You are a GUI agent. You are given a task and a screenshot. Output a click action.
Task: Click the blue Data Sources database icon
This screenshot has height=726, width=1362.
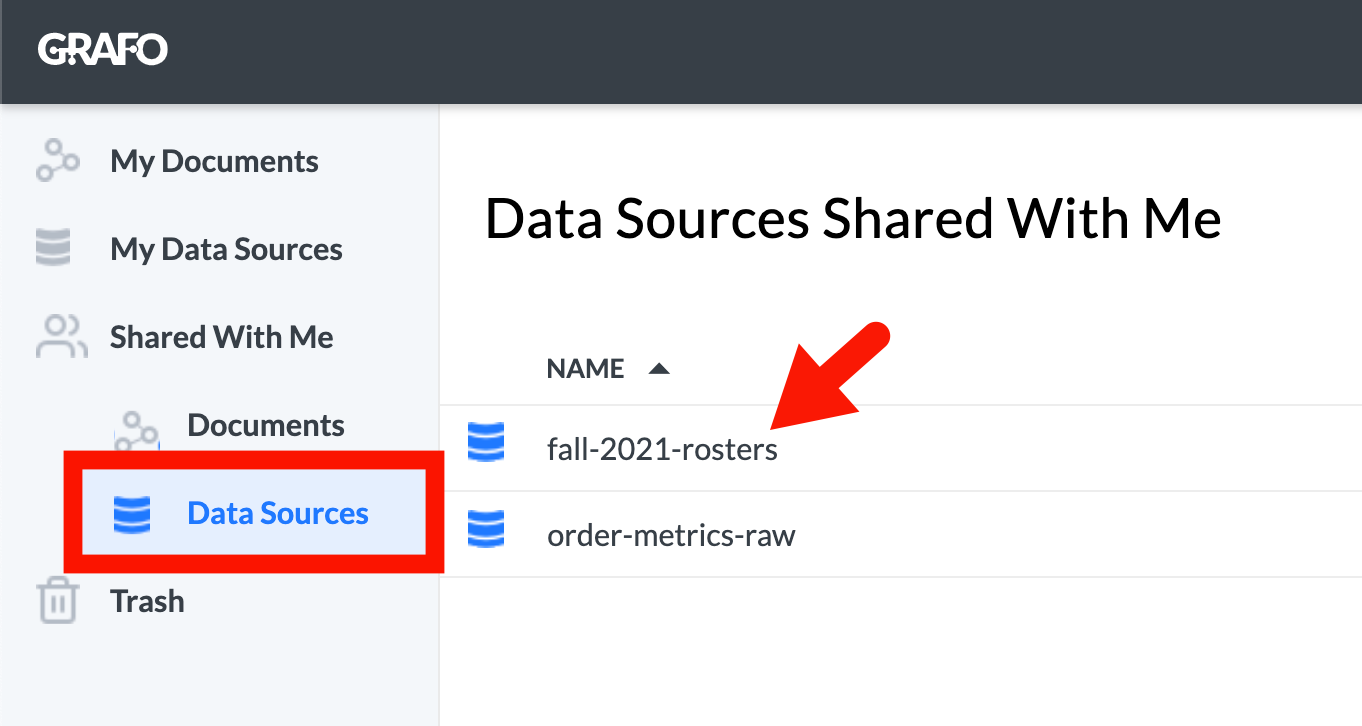tap(132, 514)
